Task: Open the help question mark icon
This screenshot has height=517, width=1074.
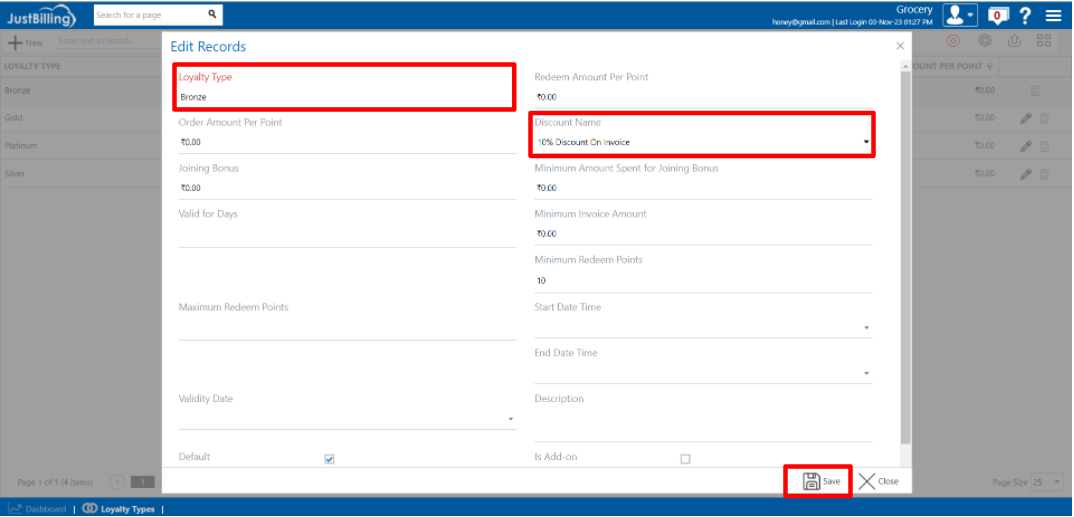Action: (1025, 15)
